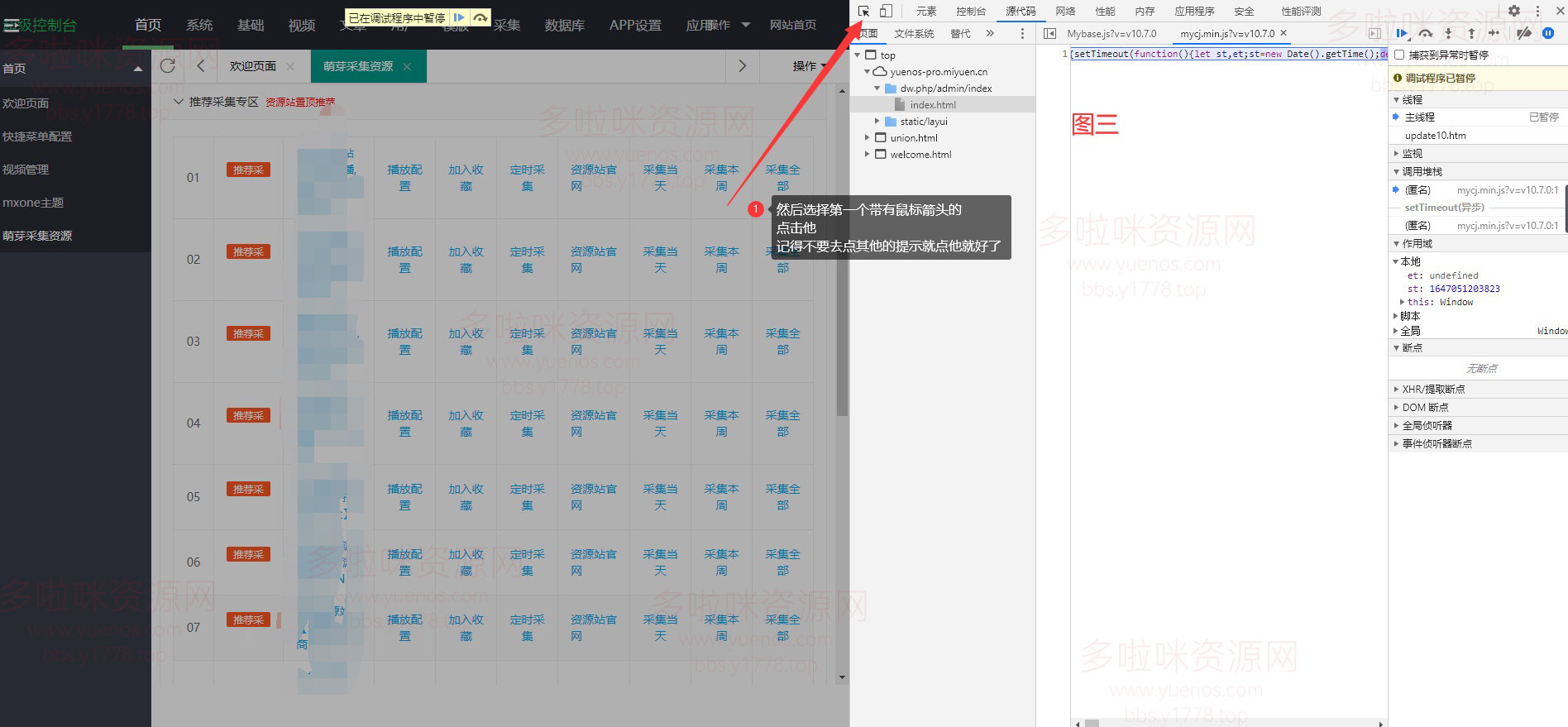This screenshot has height=727, width=1568.
Task: Resume script execution in debugger toolbar
Action: click(1402, 33)
